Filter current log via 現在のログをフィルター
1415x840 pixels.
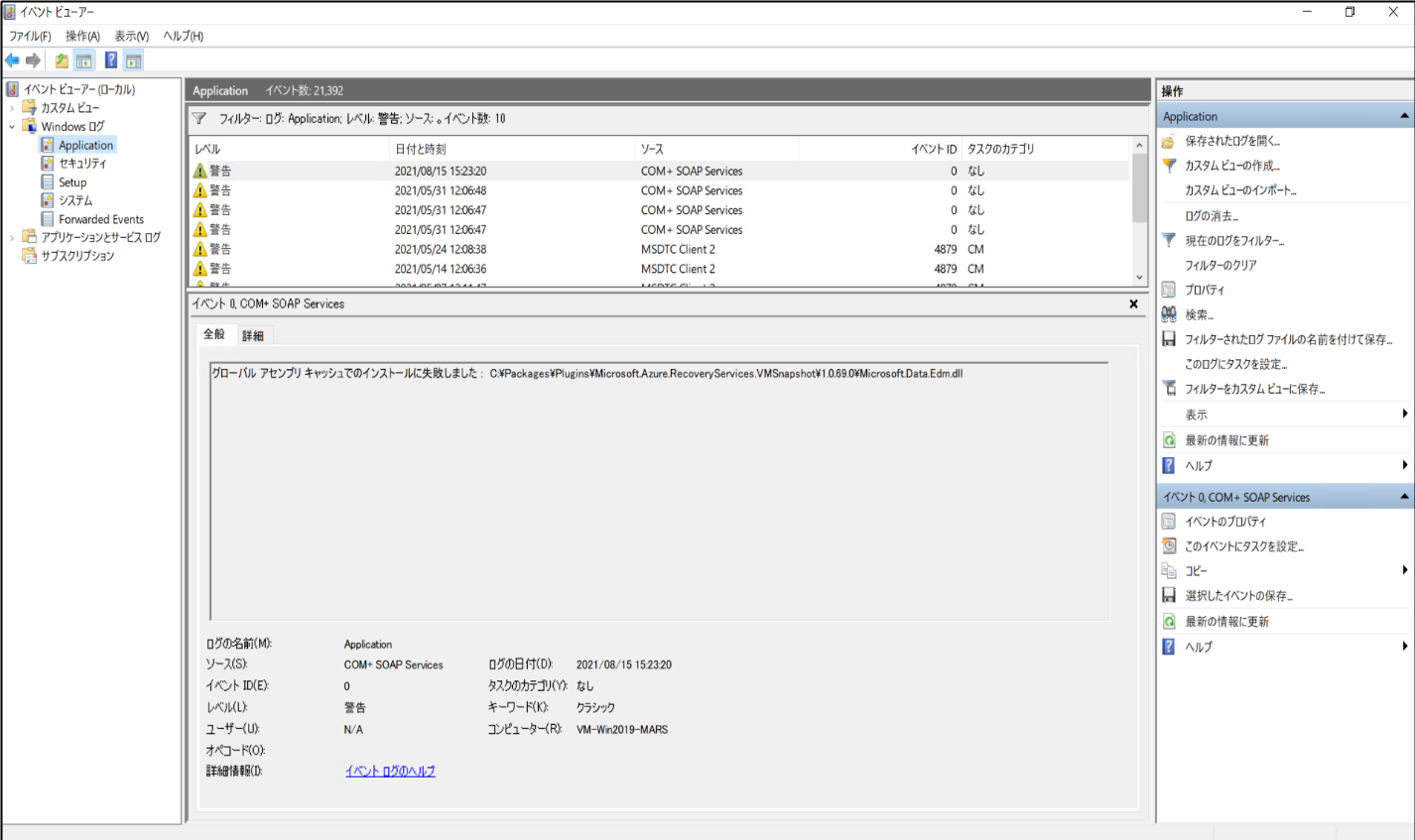[1234, 240]
